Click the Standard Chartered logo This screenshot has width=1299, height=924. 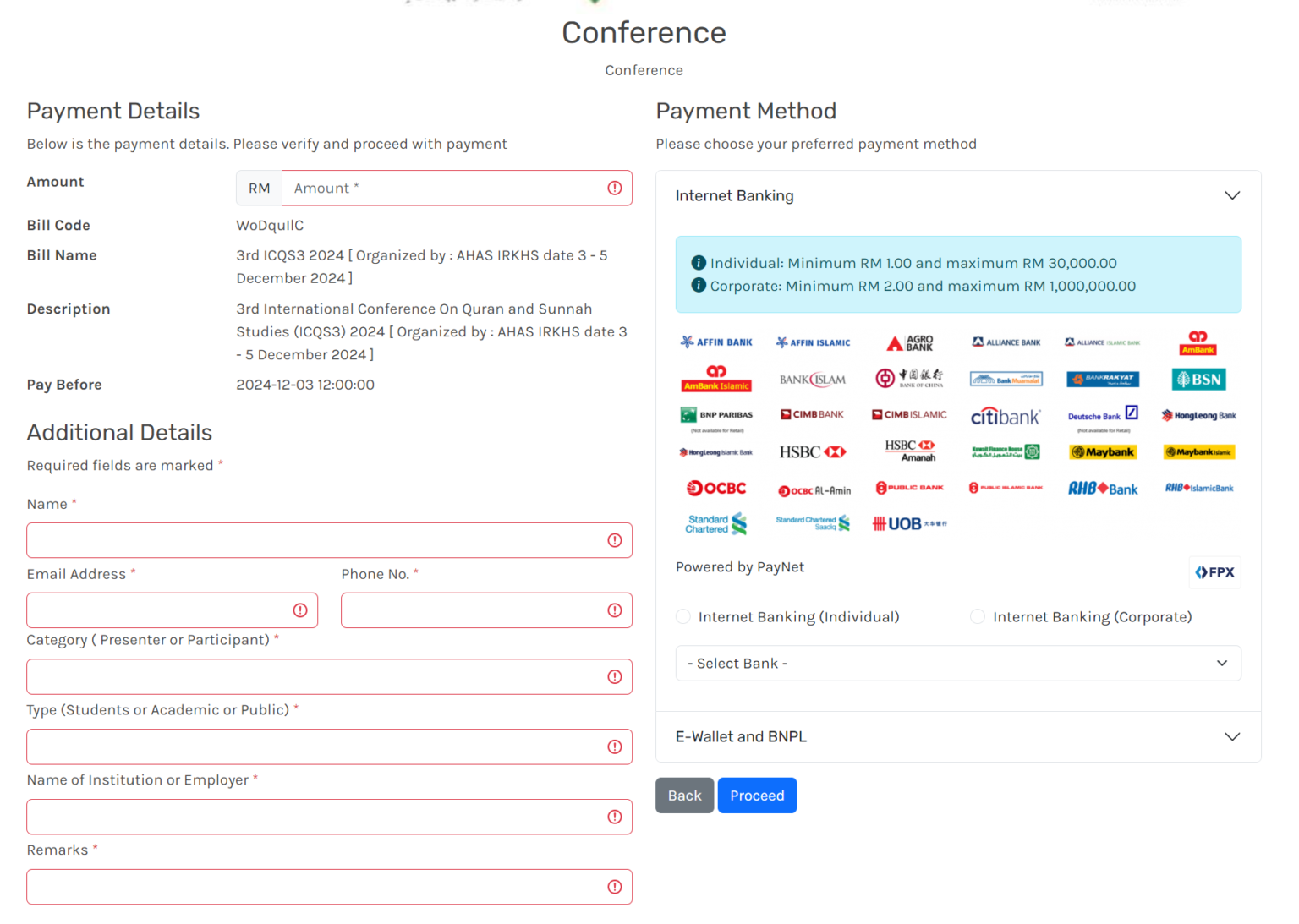pyautogui.click(x=716, y=524)
